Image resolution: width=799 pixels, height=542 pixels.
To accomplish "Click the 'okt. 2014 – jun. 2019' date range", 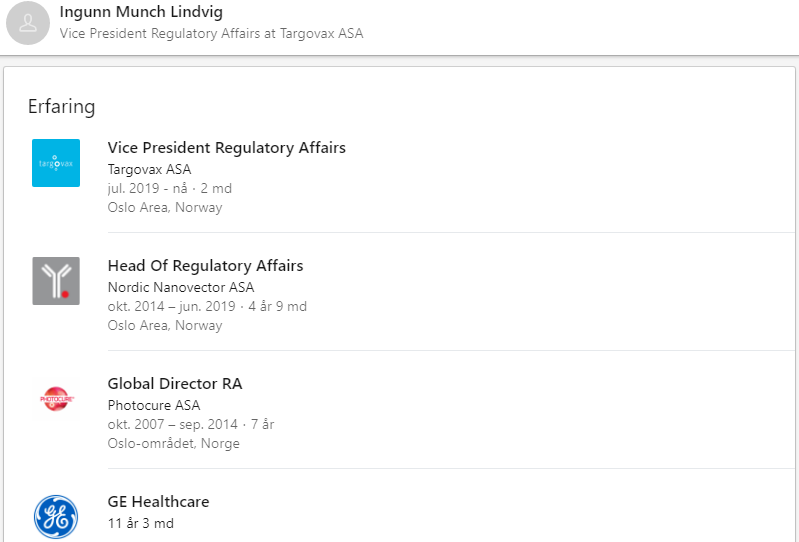I will 171,307.
